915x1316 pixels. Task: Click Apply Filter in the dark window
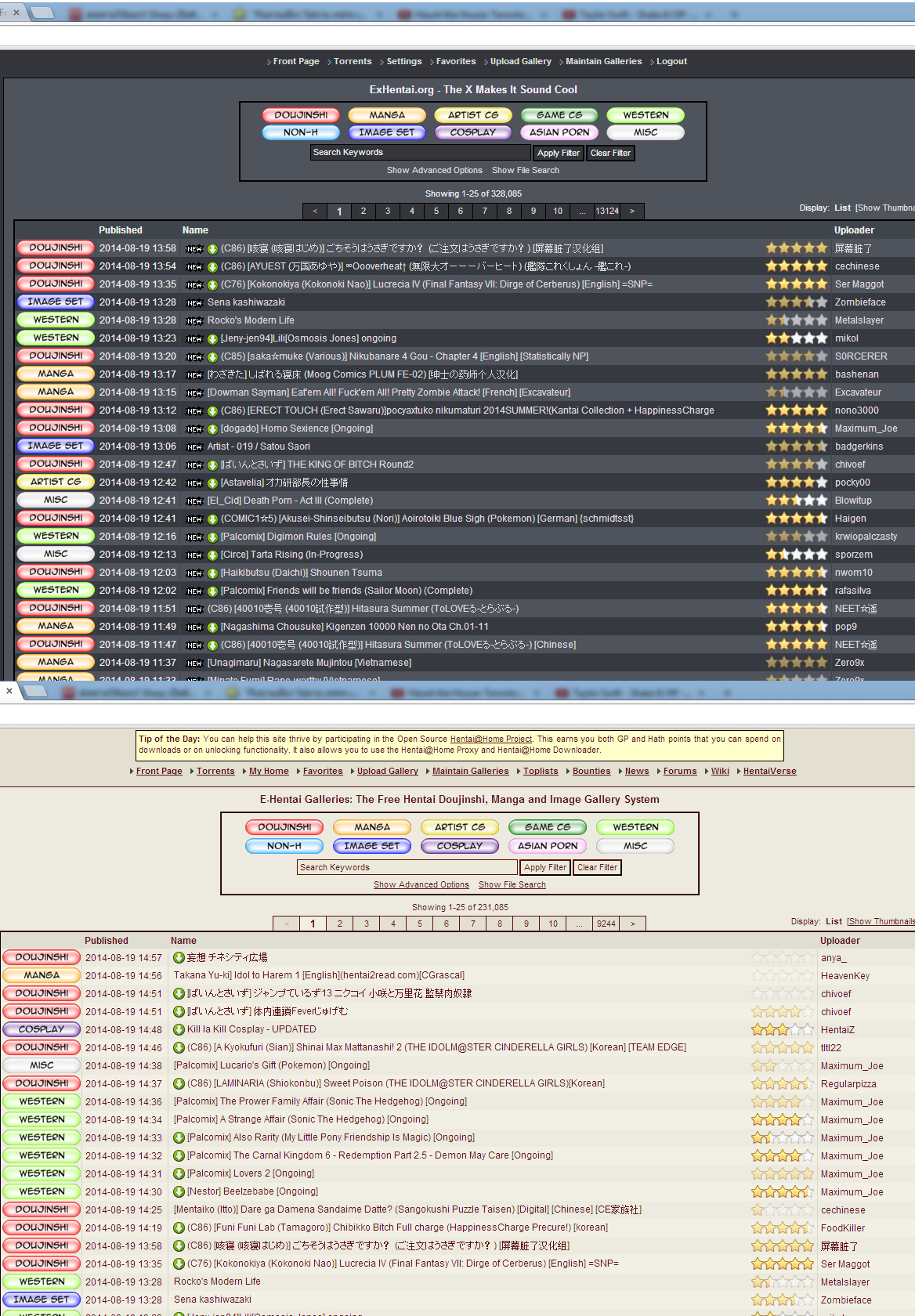point(559,153)
